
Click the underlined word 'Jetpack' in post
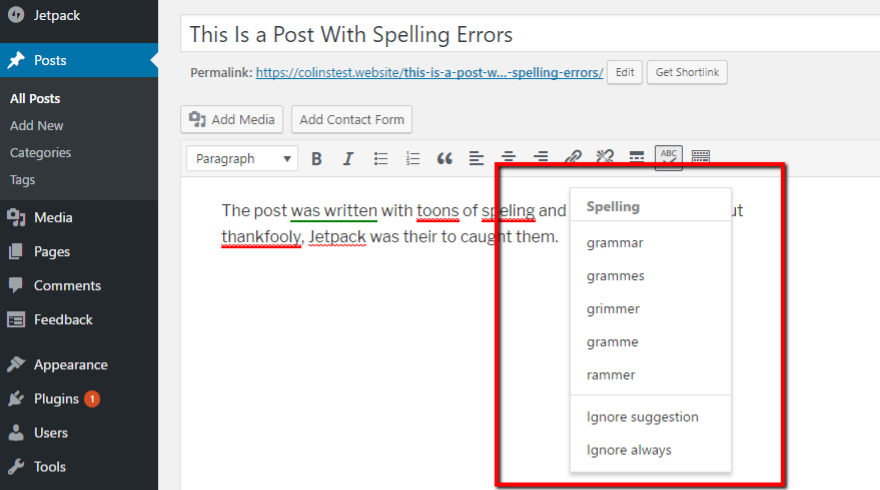[337, 237]
